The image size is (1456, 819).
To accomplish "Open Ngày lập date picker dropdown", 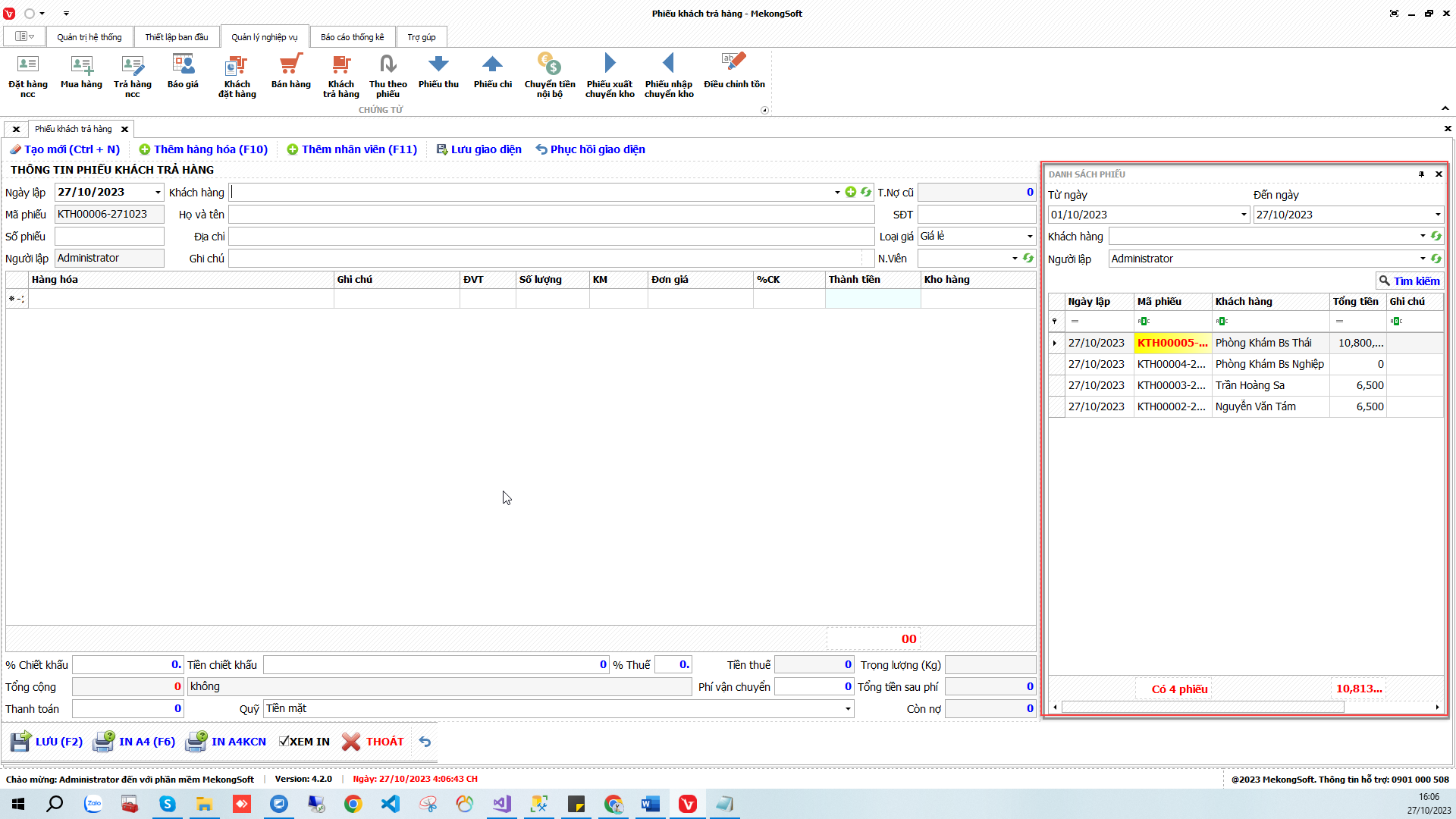I will [158, 193].
